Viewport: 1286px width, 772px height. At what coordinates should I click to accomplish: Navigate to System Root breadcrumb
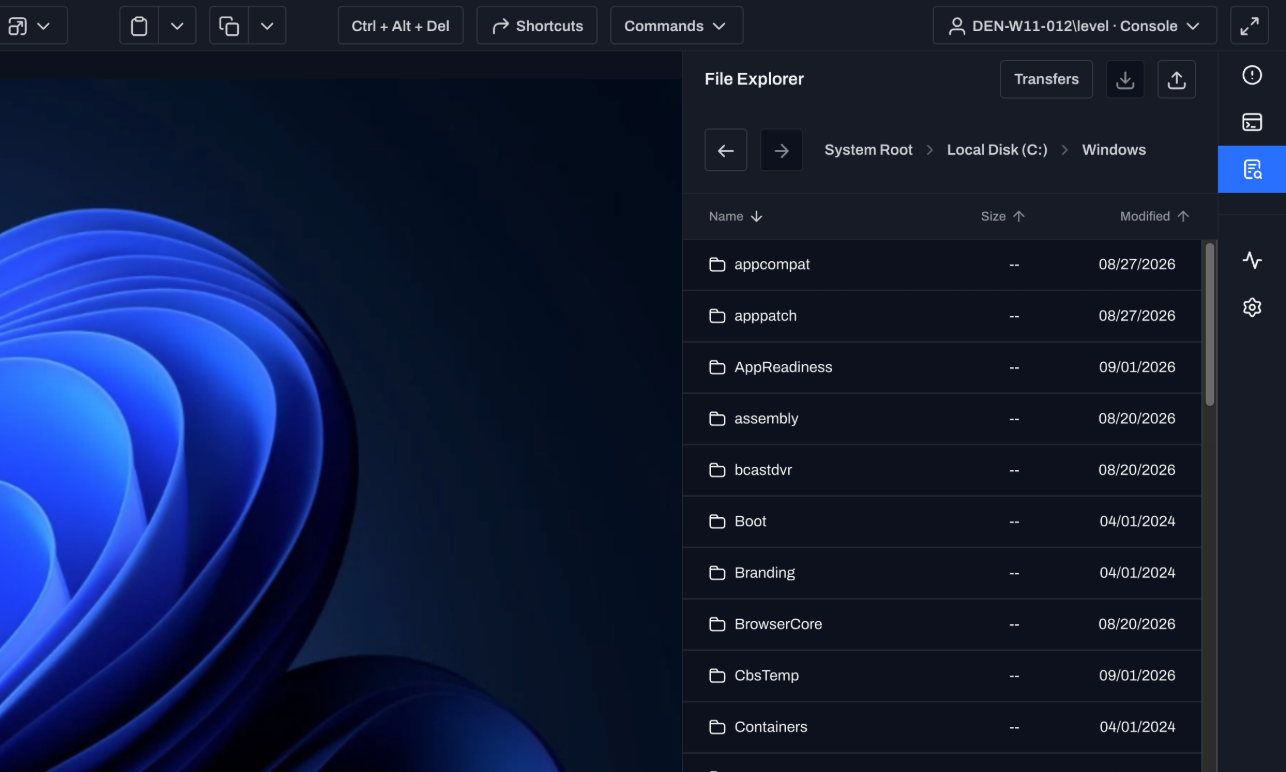pos(868,150)
